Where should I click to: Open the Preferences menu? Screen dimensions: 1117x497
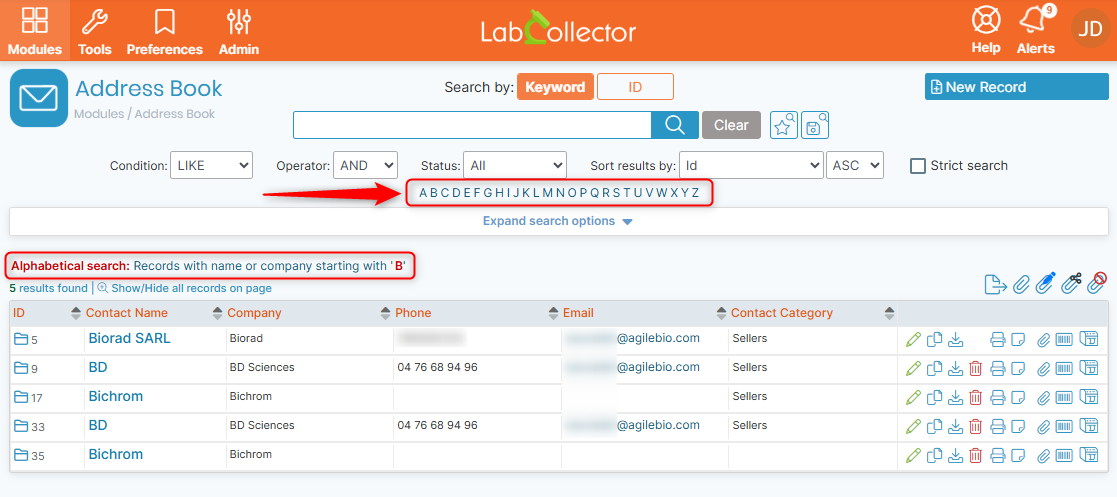[x=165, y=31]
